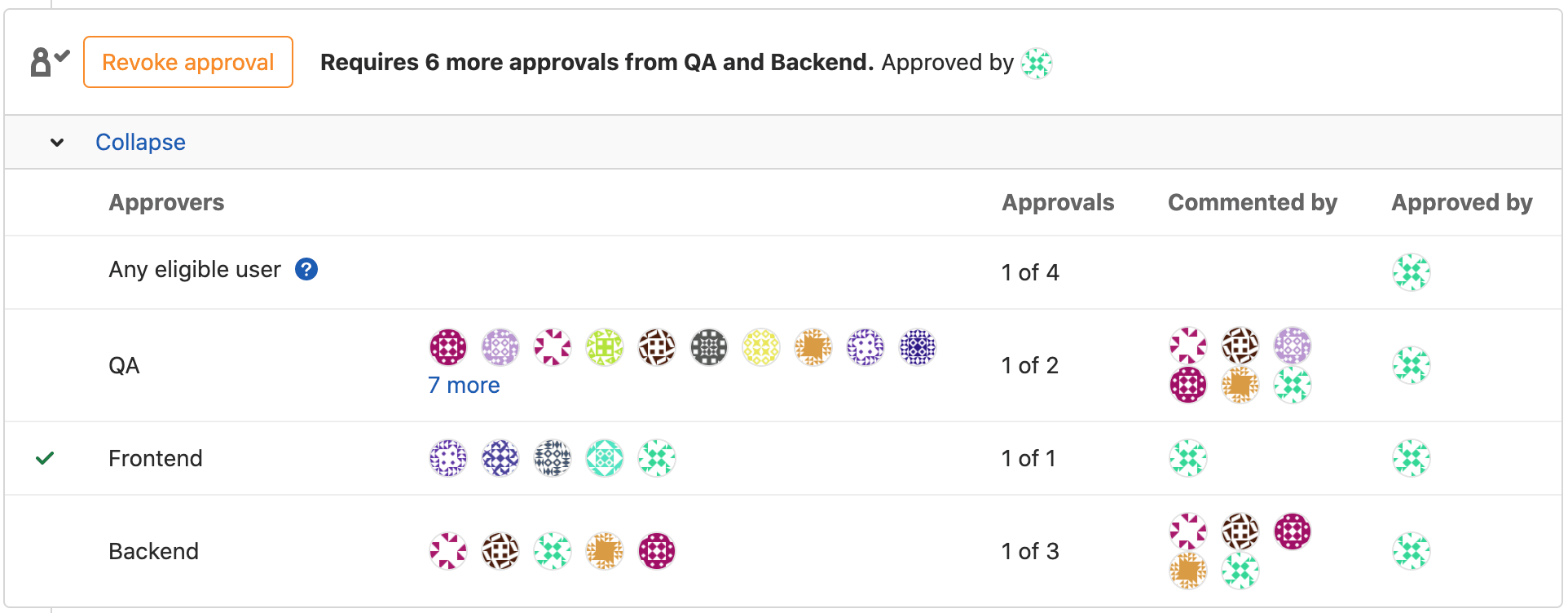Click the approver's avatar next to 'Approved by'
Screen dimensions: 1568x613
pos(1036,62)
